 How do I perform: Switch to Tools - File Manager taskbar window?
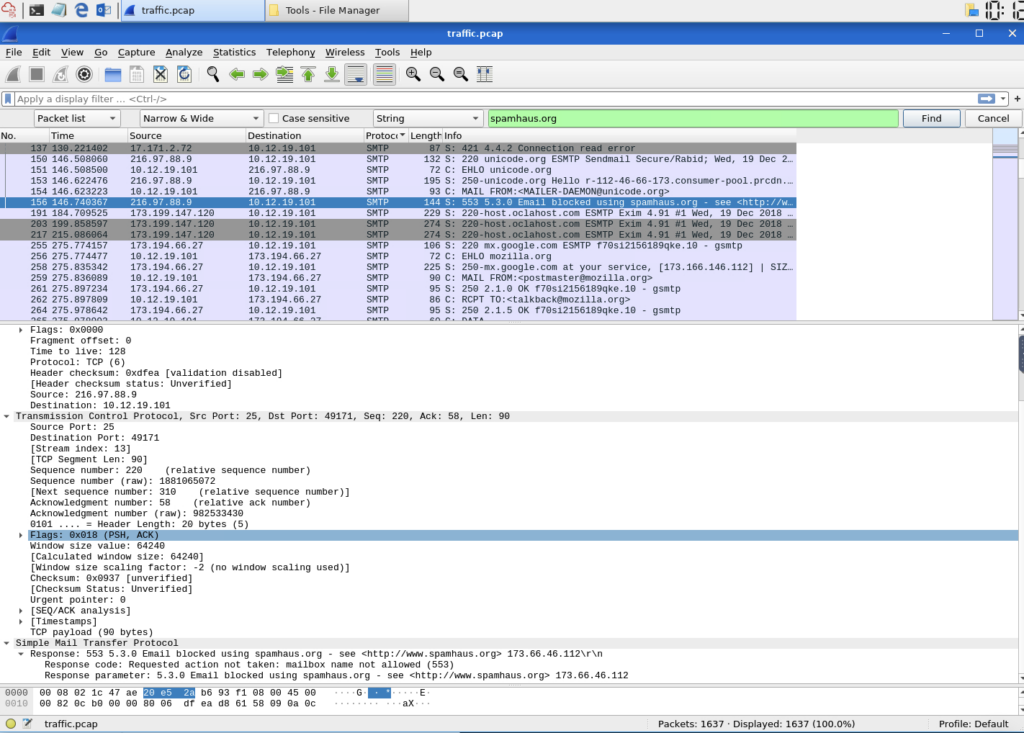pyautogui.click(x=337, y=10)
